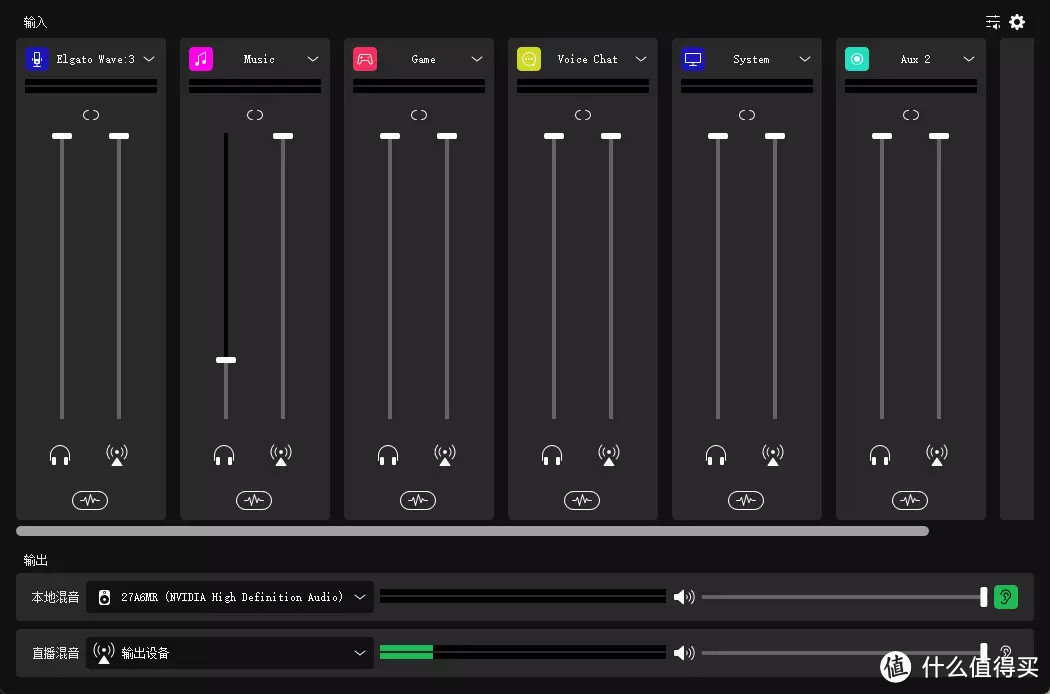Mute Voice Chat stream broadcast output
Screen dimensions: 1050x694
(x=609, y=456)
